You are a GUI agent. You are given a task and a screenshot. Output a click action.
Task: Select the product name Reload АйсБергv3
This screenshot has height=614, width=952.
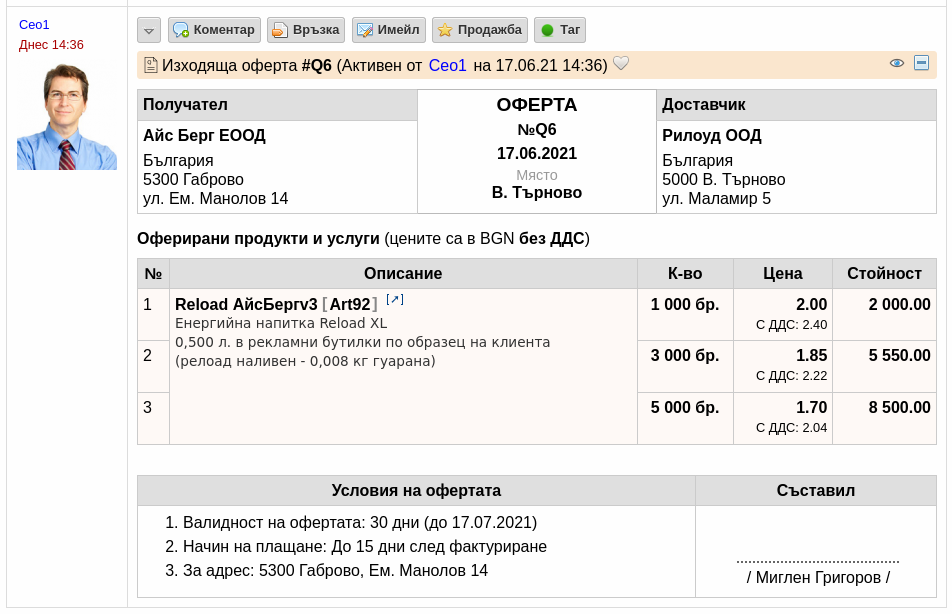(246, 304)
